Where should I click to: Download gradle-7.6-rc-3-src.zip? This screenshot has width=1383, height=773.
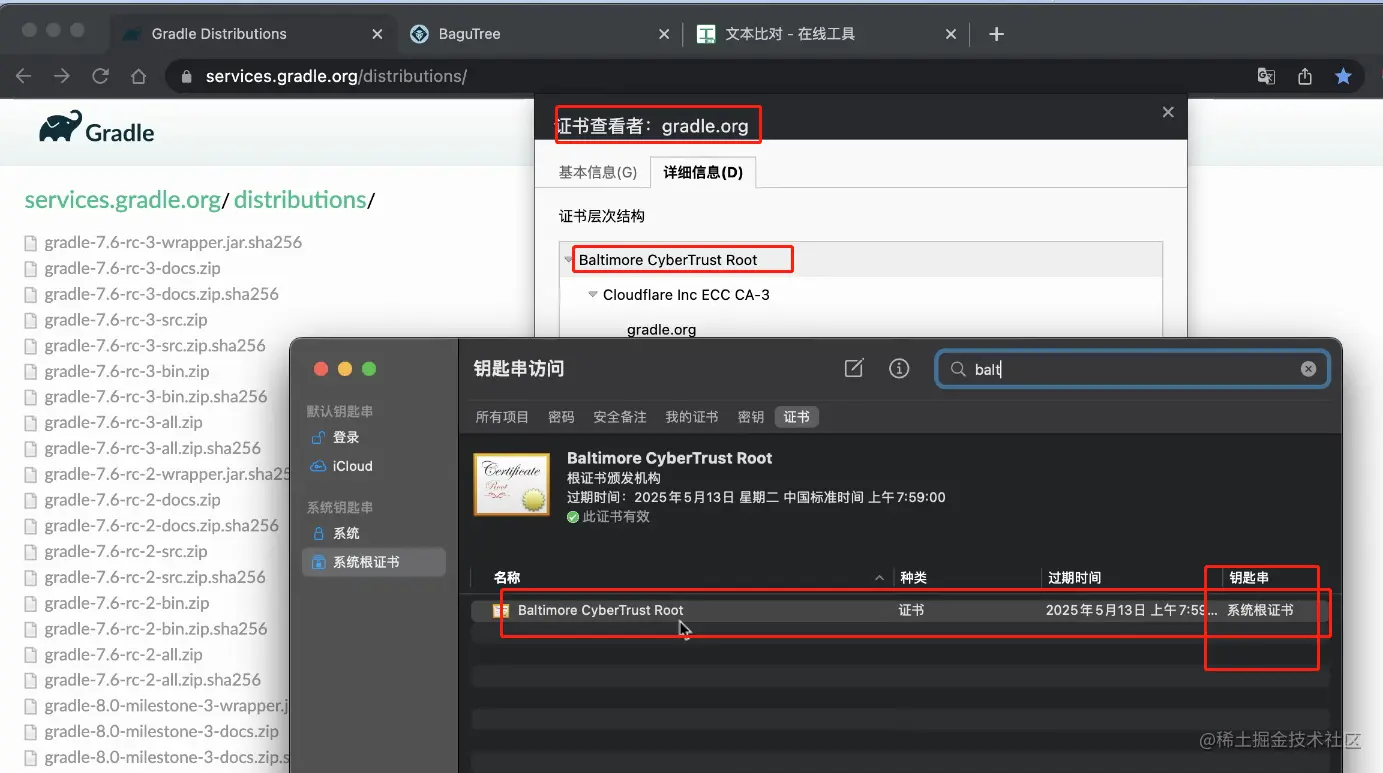[126, 320]
